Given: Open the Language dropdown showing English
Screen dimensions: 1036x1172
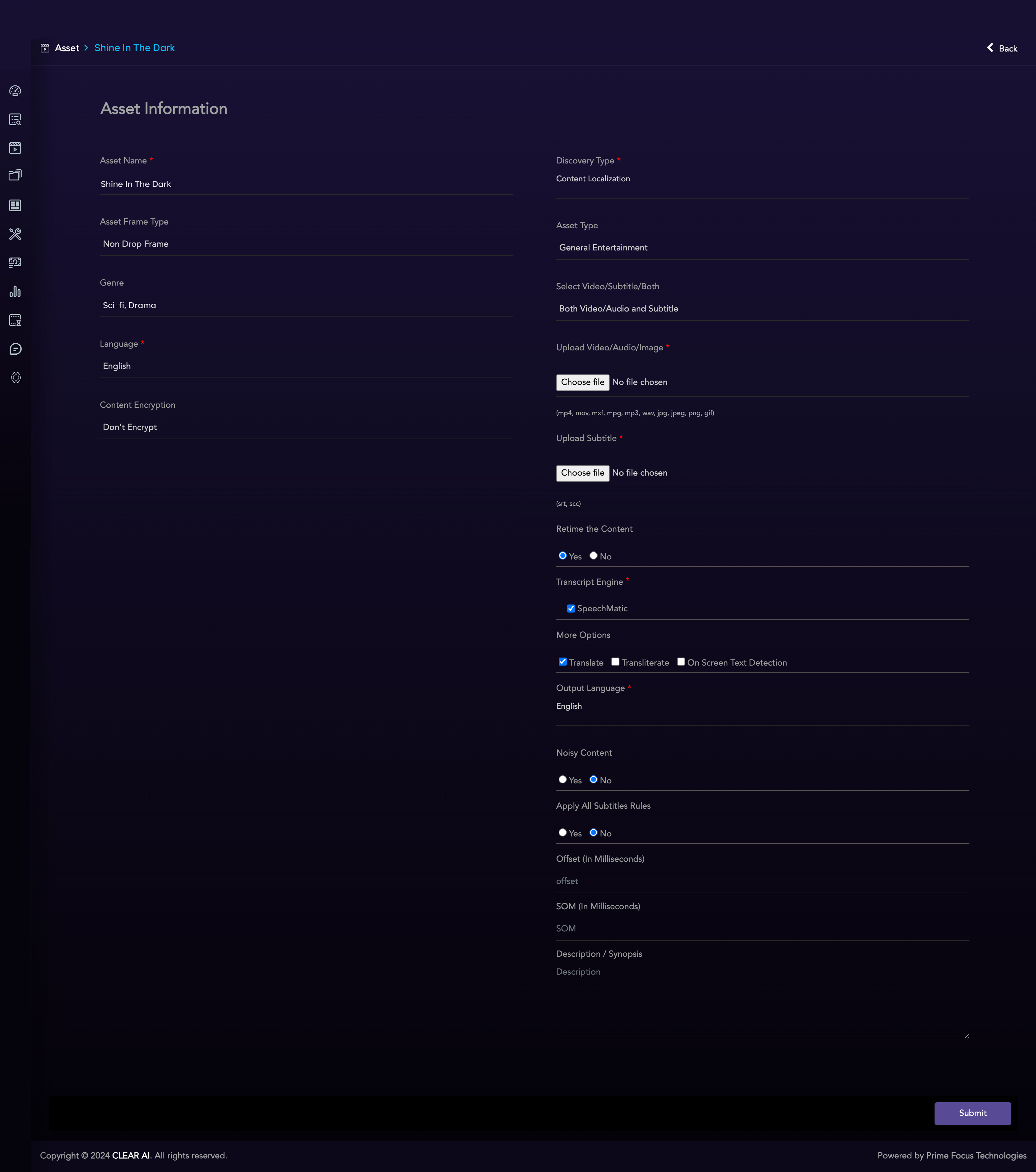Looking at the screenshot, I should coord(306,366).
